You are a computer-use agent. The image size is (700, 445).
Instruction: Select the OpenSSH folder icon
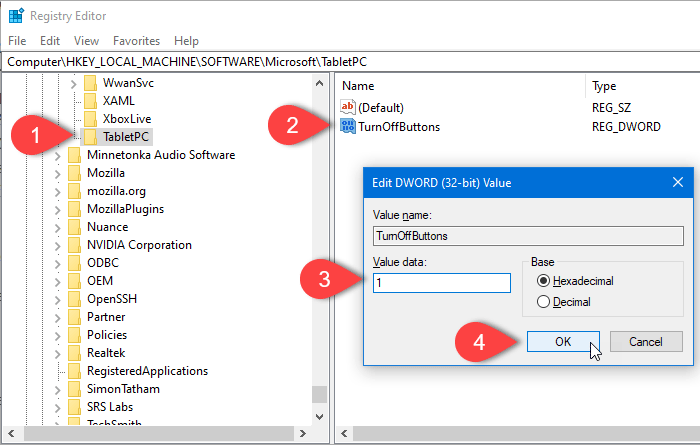[x=72, y=299]
